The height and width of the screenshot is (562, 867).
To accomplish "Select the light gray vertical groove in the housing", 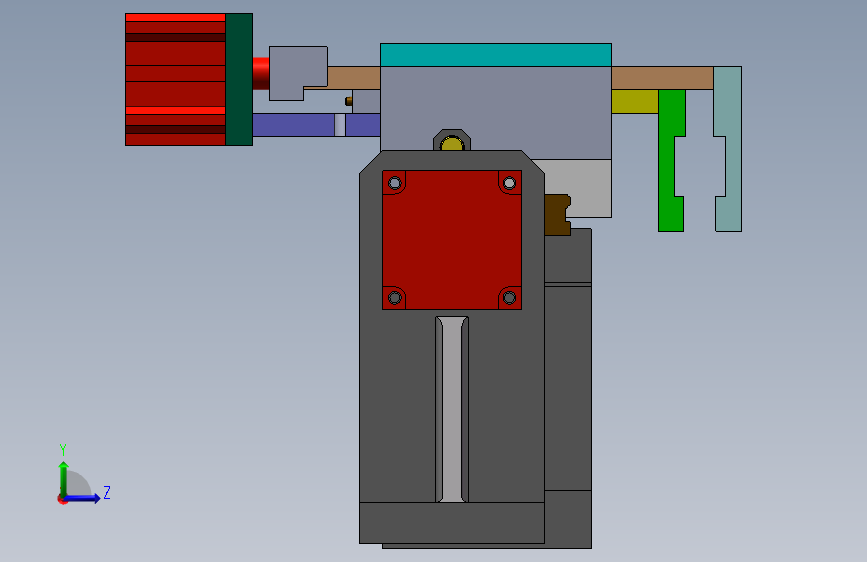I will [452, 409].
